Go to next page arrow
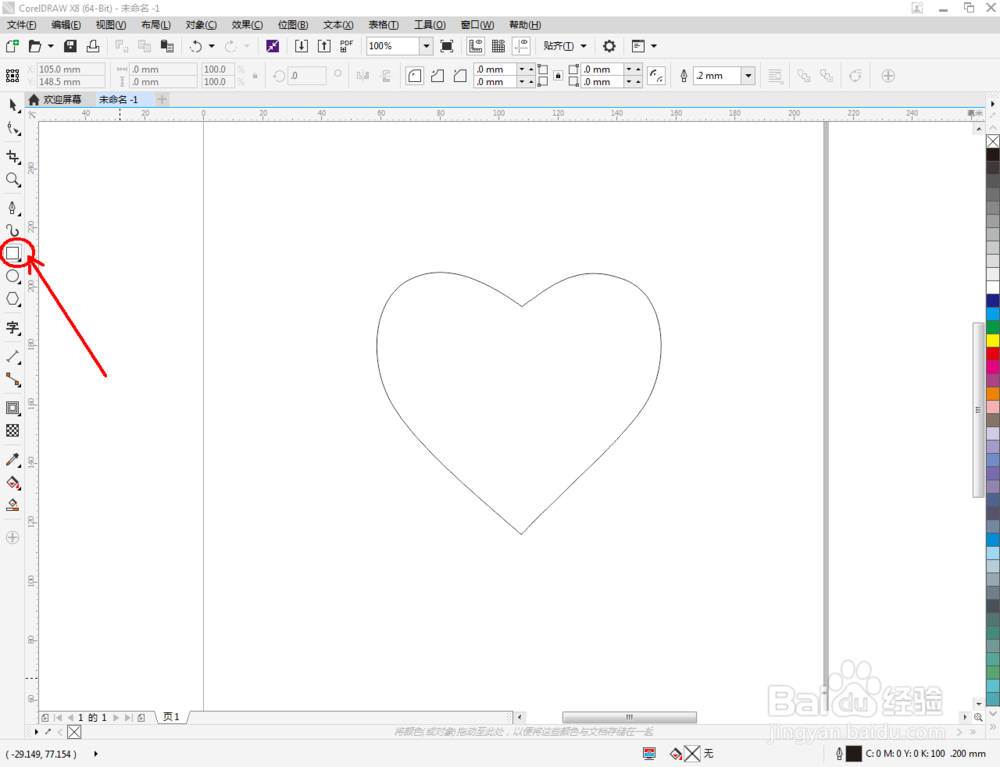Viewport: 1000px width, 767px height. point(116,717)
